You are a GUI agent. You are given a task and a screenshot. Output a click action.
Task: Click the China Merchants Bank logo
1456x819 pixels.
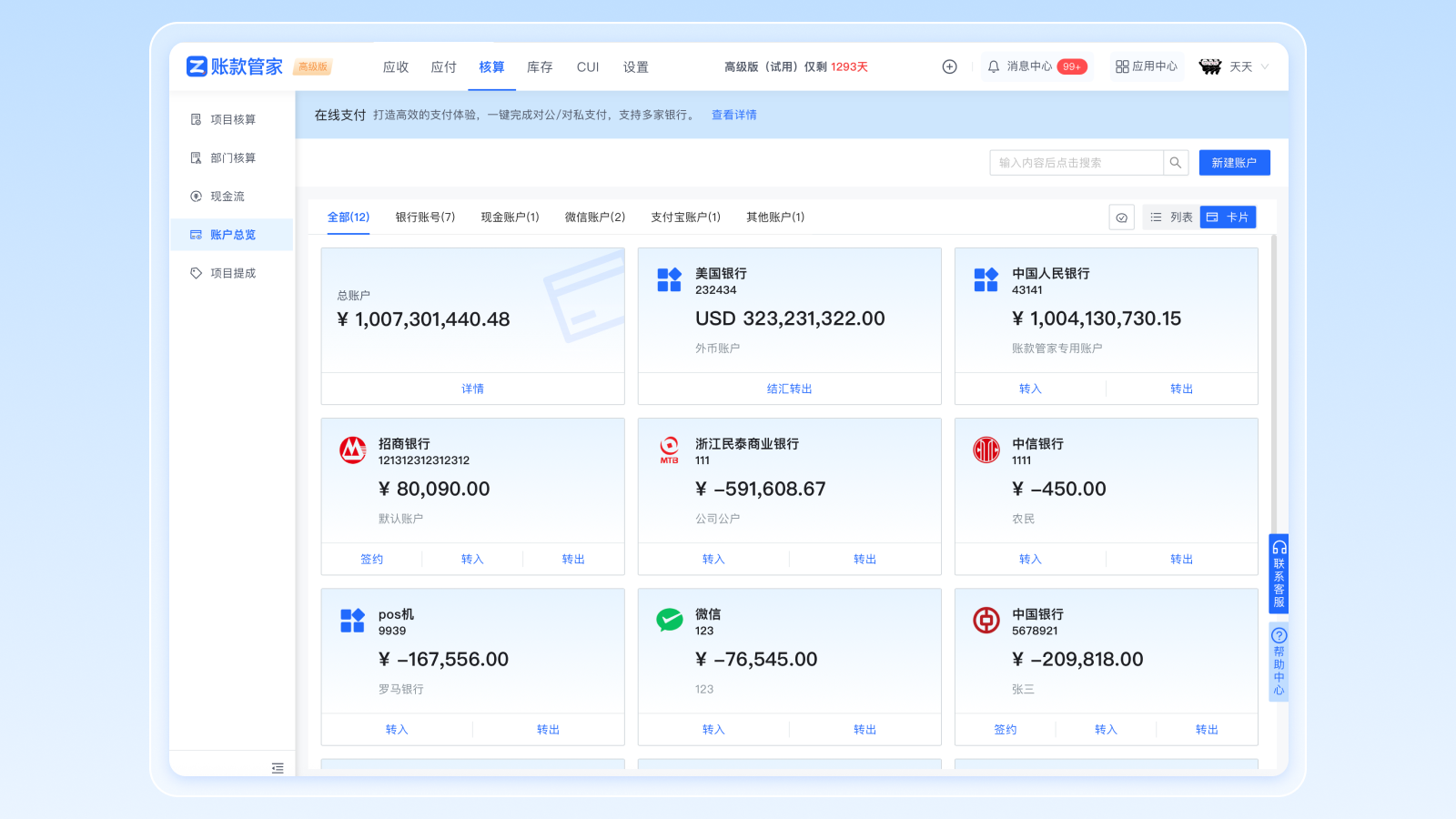point(353,450)
